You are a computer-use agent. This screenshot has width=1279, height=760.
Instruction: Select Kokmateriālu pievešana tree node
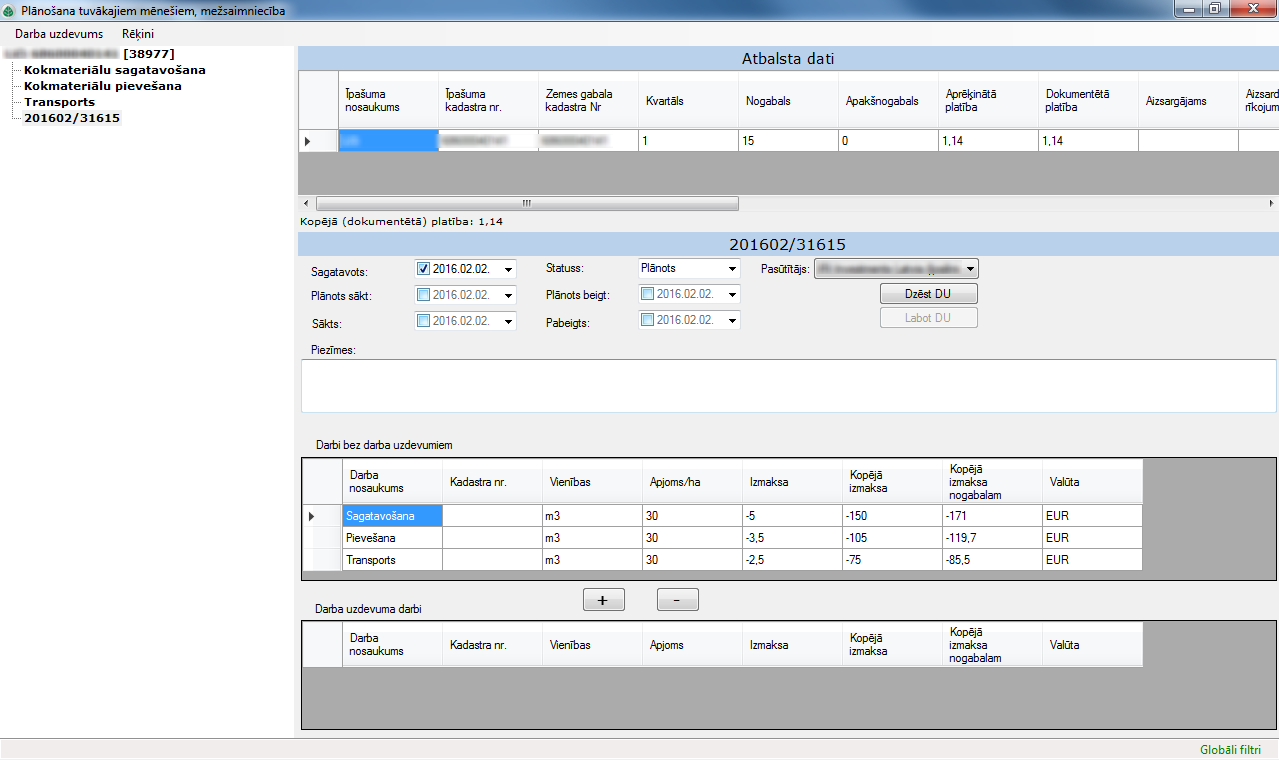pyautogui.click(x=103, y=86)
